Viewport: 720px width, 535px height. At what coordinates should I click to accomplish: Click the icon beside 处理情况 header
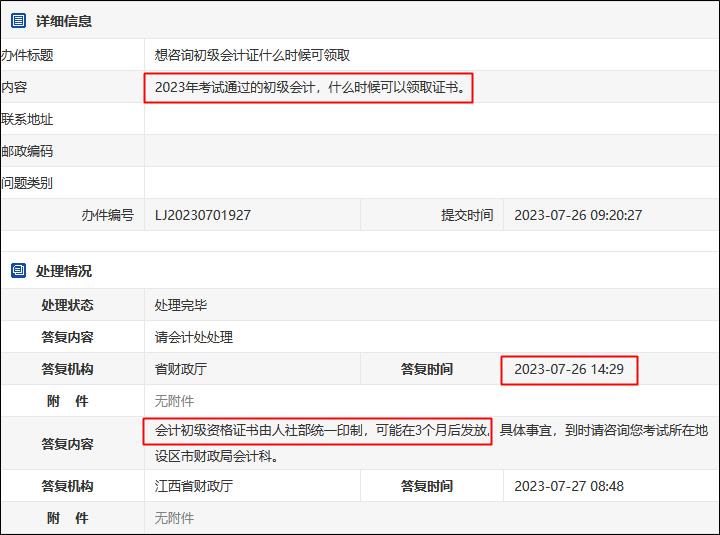click(x=18, y=271)
